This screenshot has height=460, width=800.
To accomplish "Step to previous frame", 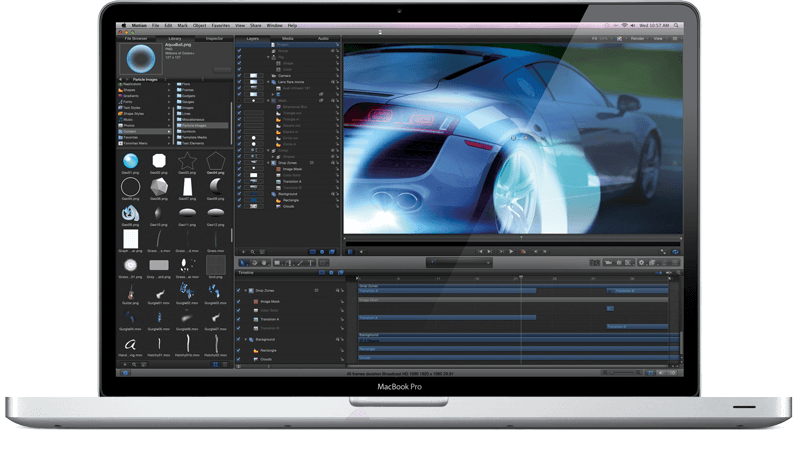I will tap(535, 251).
